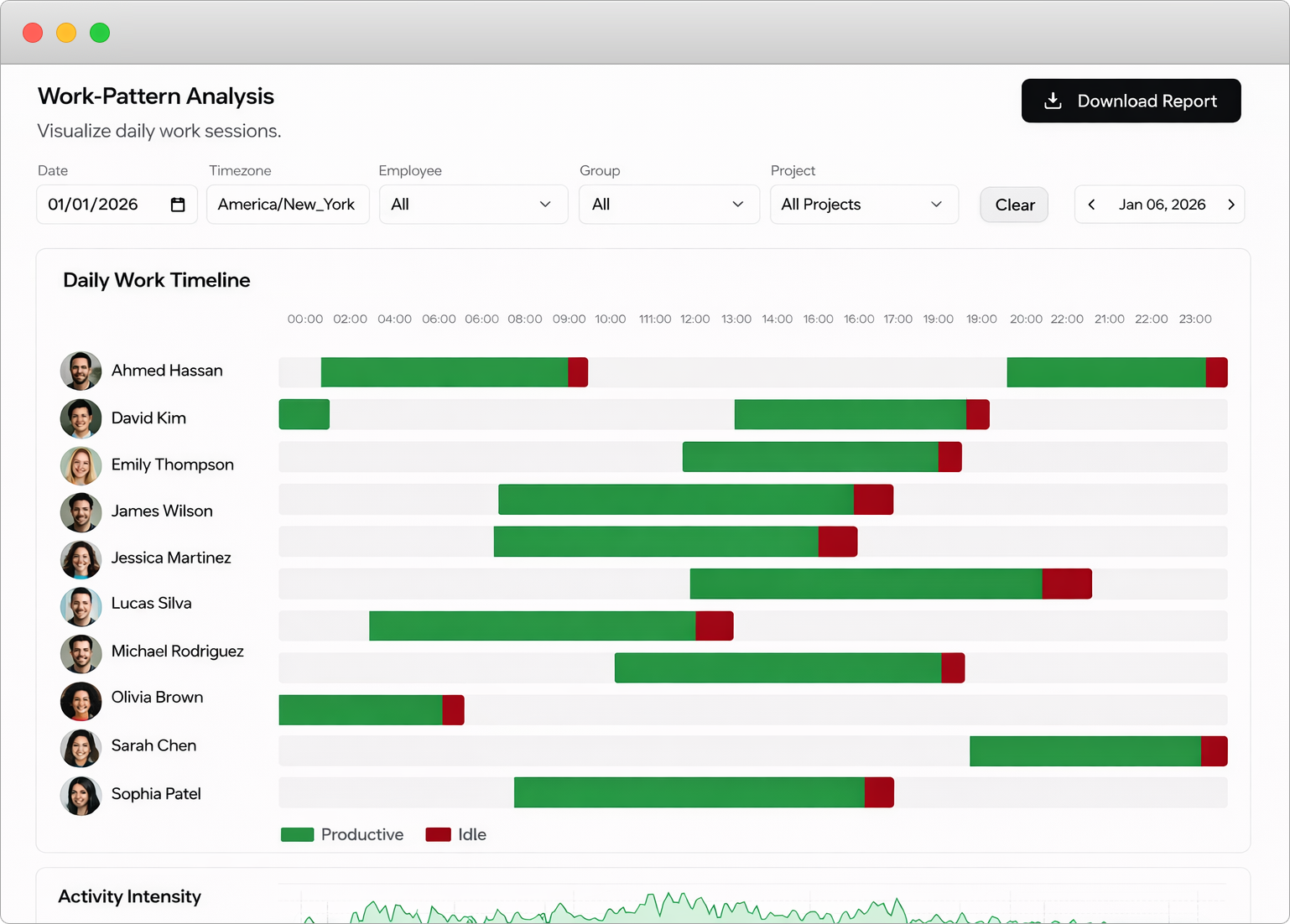Open the Employee dropdown

(x=473, y=205)
